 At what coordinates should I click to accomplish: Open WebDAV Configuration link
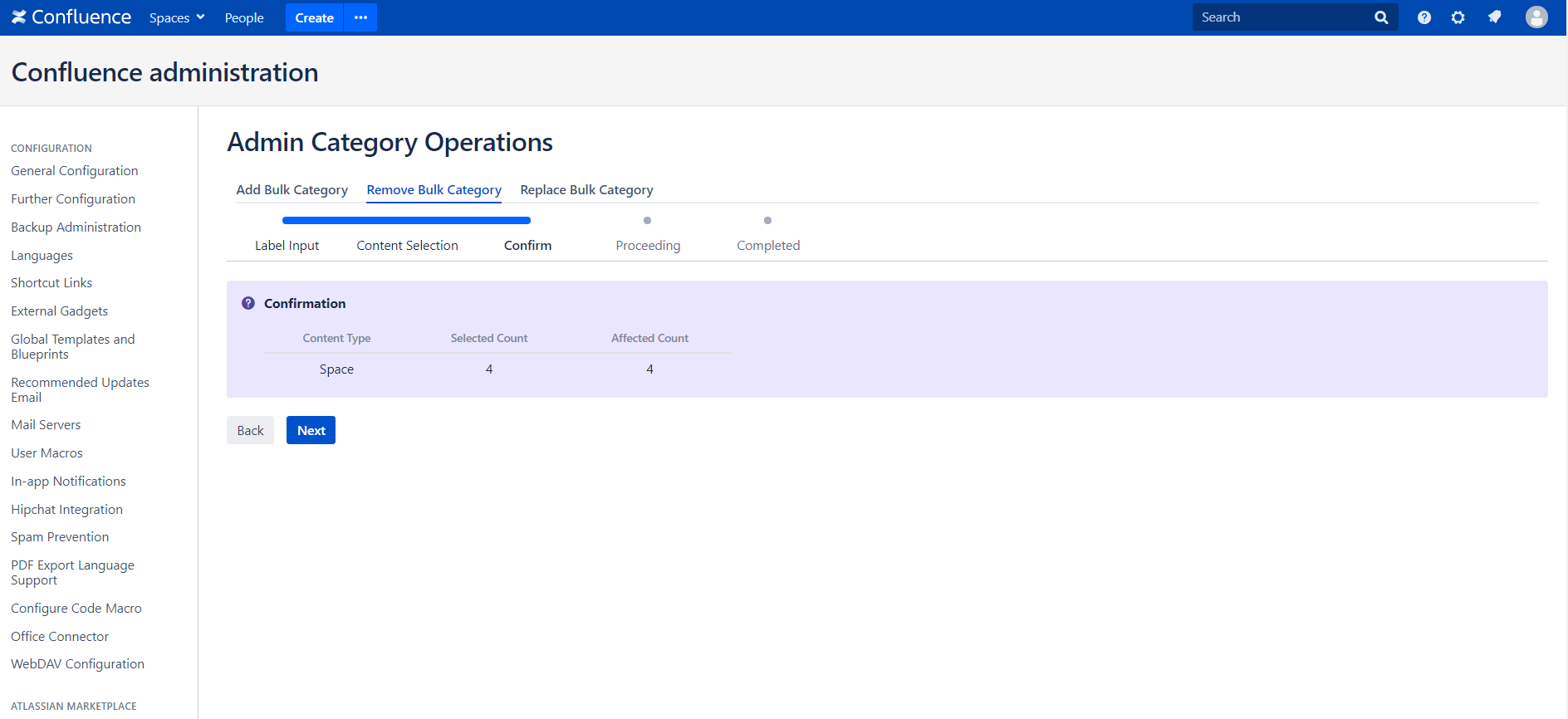(x=78, y=664)
